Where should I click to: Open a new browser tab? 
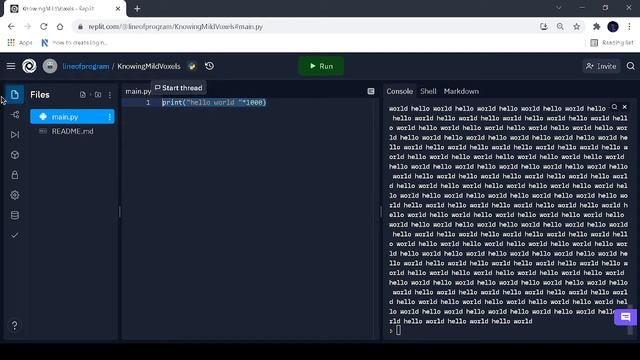[x=137, y=9]
